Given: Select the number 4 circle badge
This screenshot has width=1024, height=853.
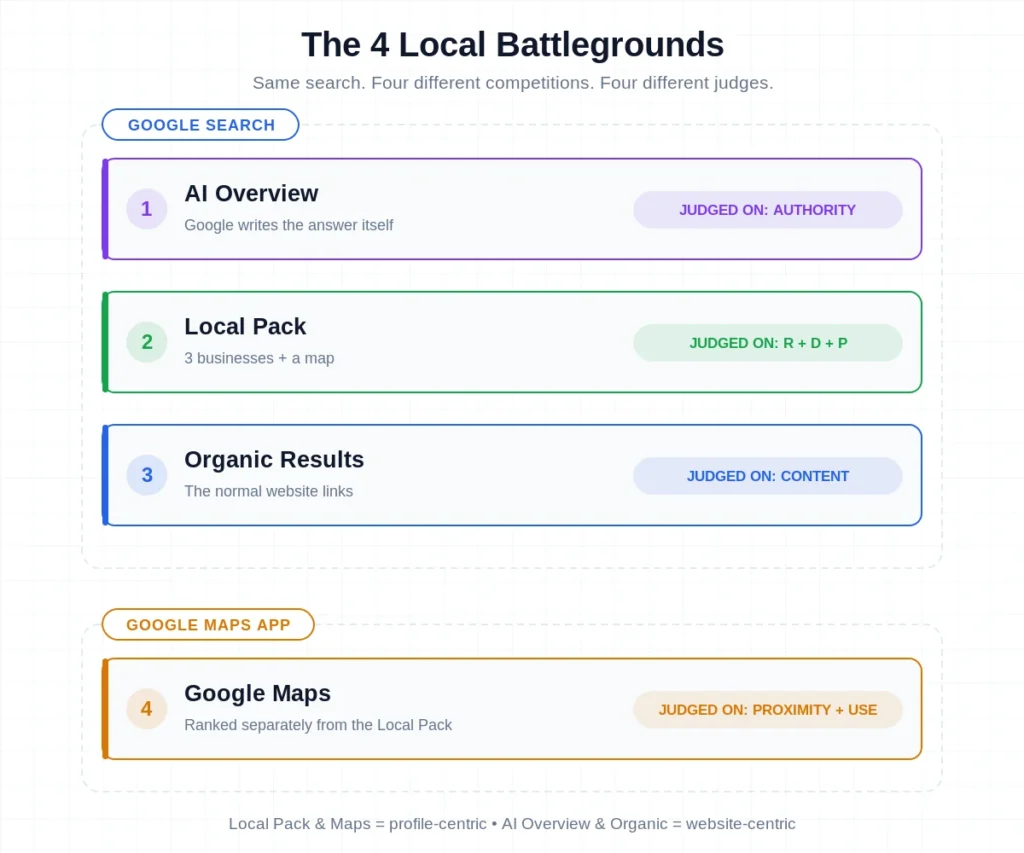Looking at the screenshot, I should 146,709.
